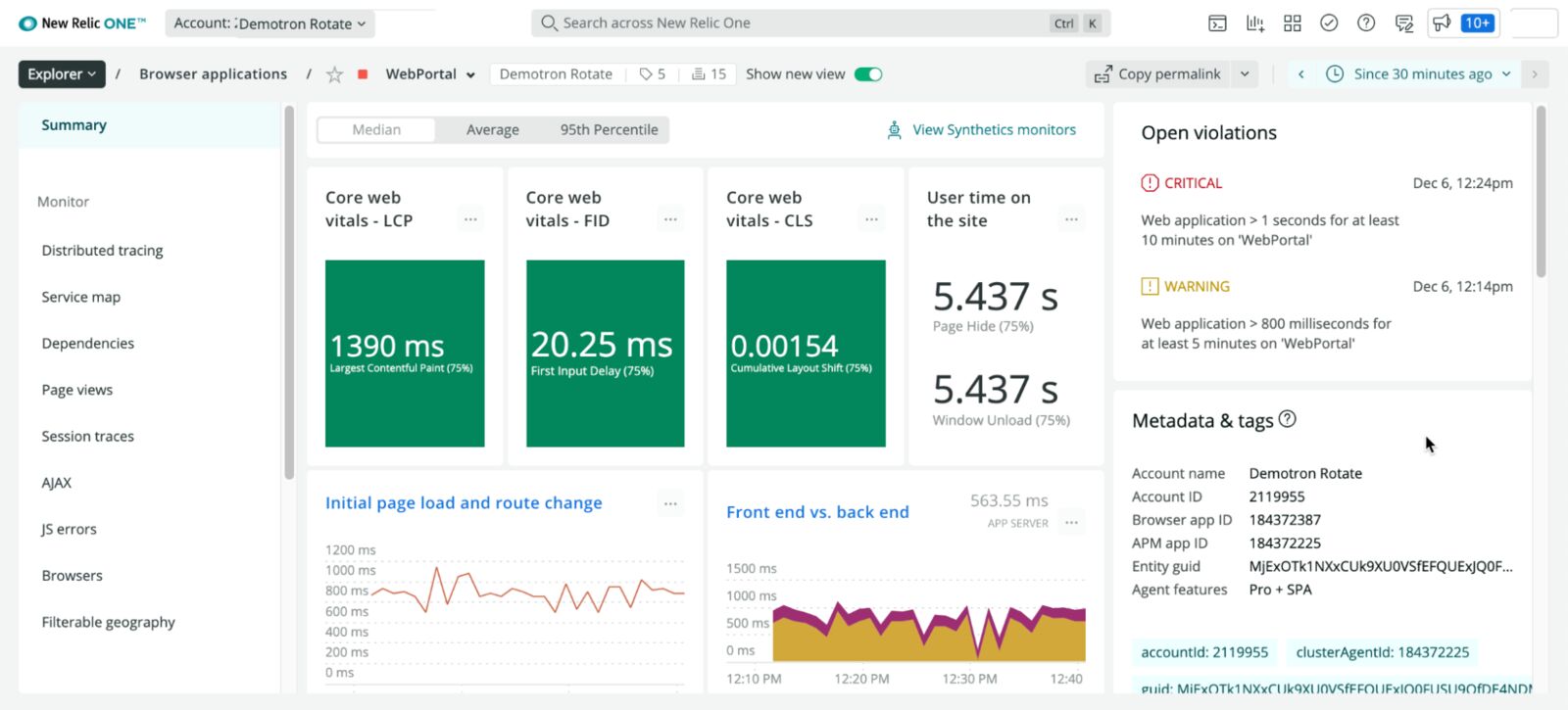The width and height of the screenshot is (1568, 710).
Task: Open options menu for Core web vitals LCP
Action: 470,219
